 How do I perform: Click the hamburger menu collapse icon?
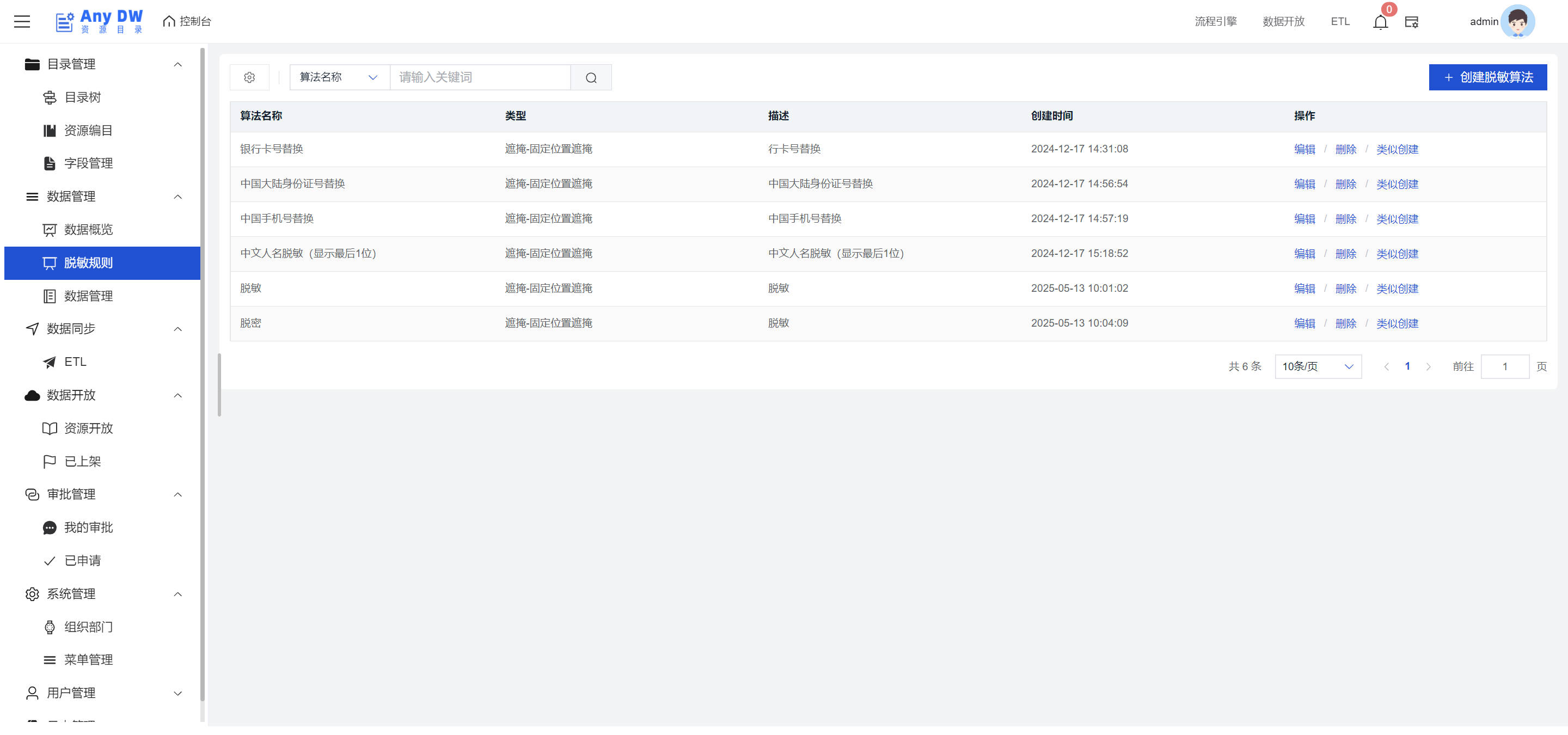(x=22, y=21)
